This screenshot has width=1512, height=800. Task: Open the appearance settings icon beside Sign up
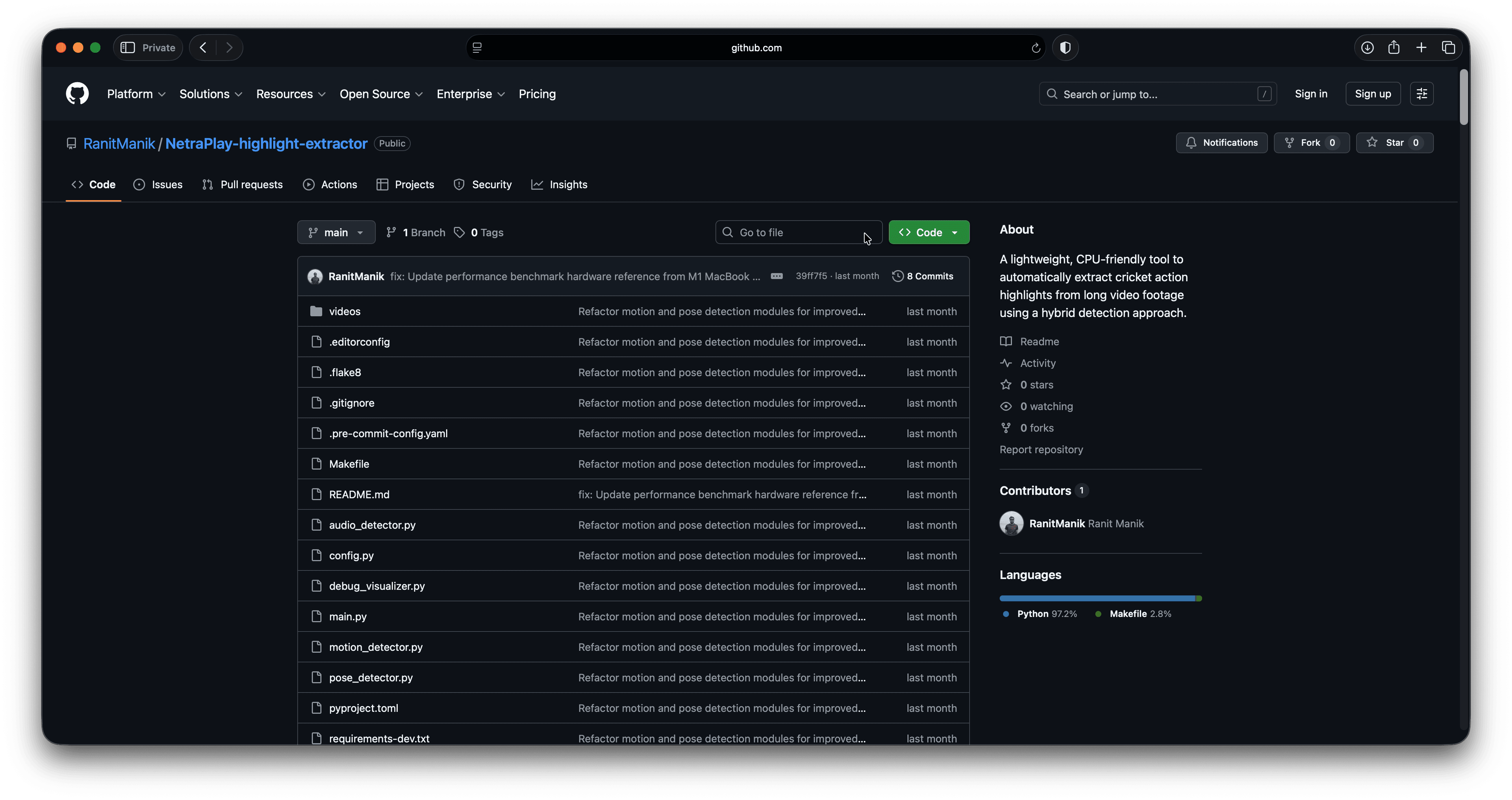(x=1421, y=94)
